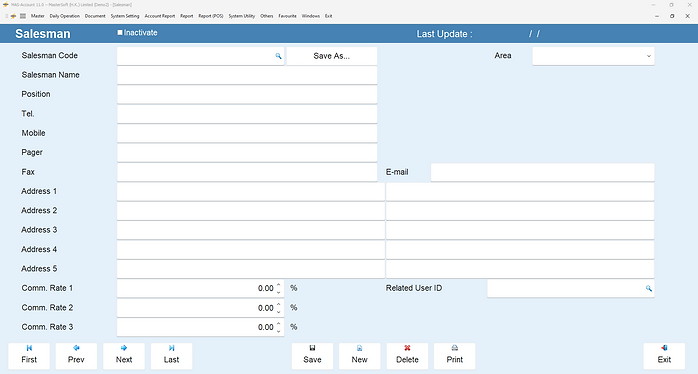Open the Area dropdown list
Viewport: 698px width, 374px height.
(x=649, y=56)
